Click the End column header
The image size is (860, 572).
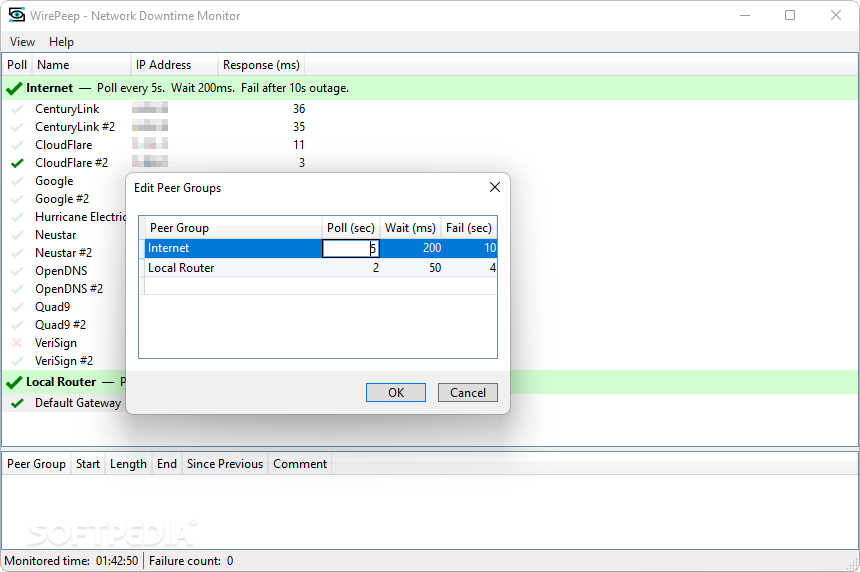coord(167,464)
